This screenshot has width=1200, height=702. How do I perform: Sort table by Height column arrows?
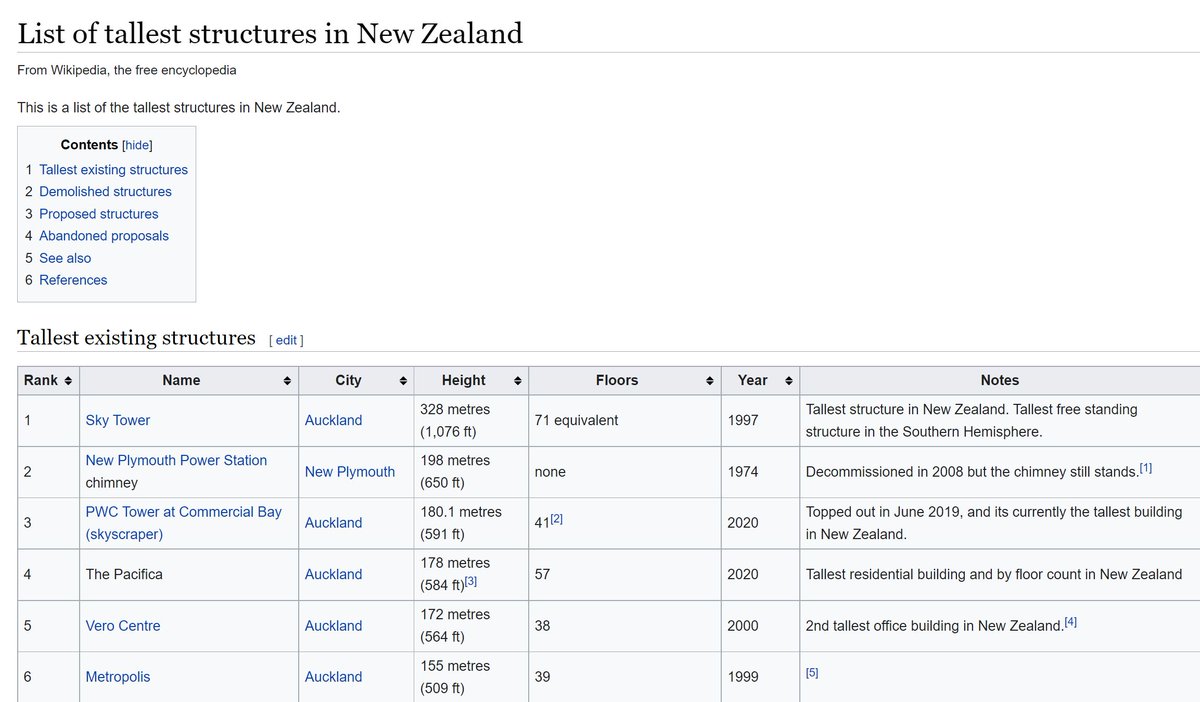point(518,381)
